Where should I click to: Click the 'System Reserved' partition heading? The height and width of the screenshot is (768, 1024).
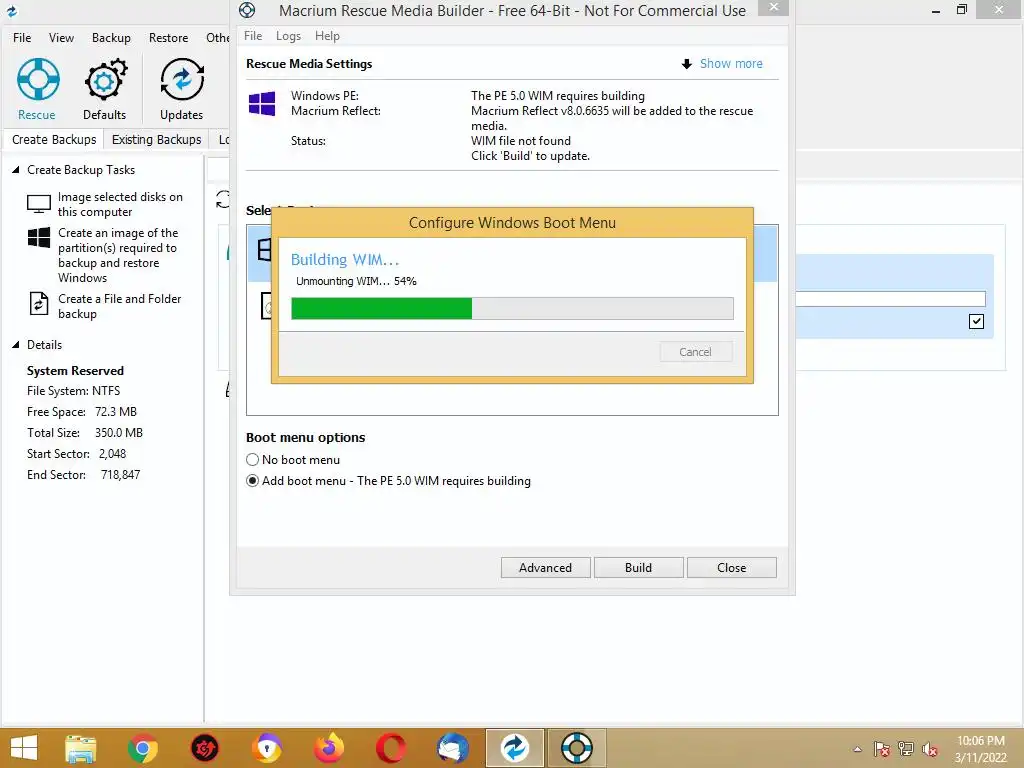[x=75, y=371]
